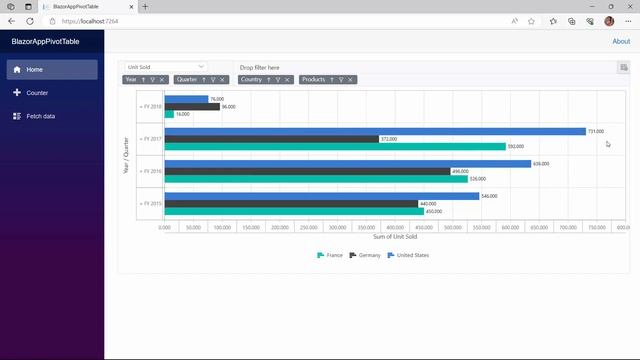Remove the Year field chip

click(x=162, y=80)
